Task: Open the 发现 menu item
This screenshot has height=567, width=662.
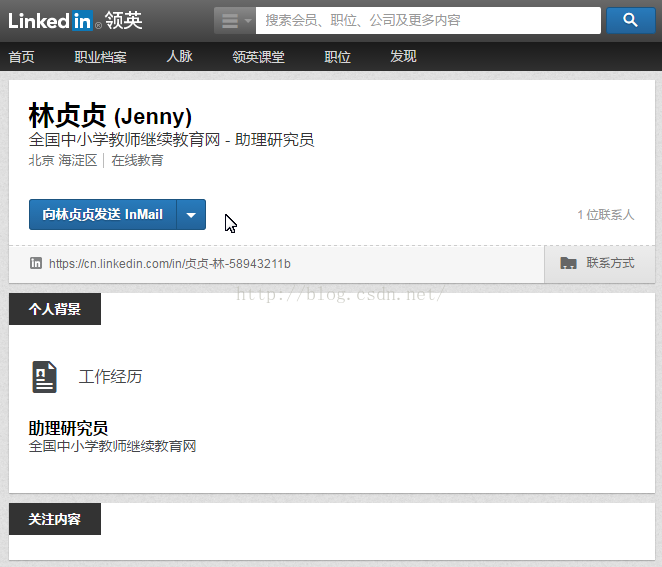Action: [x=403, y=56]
